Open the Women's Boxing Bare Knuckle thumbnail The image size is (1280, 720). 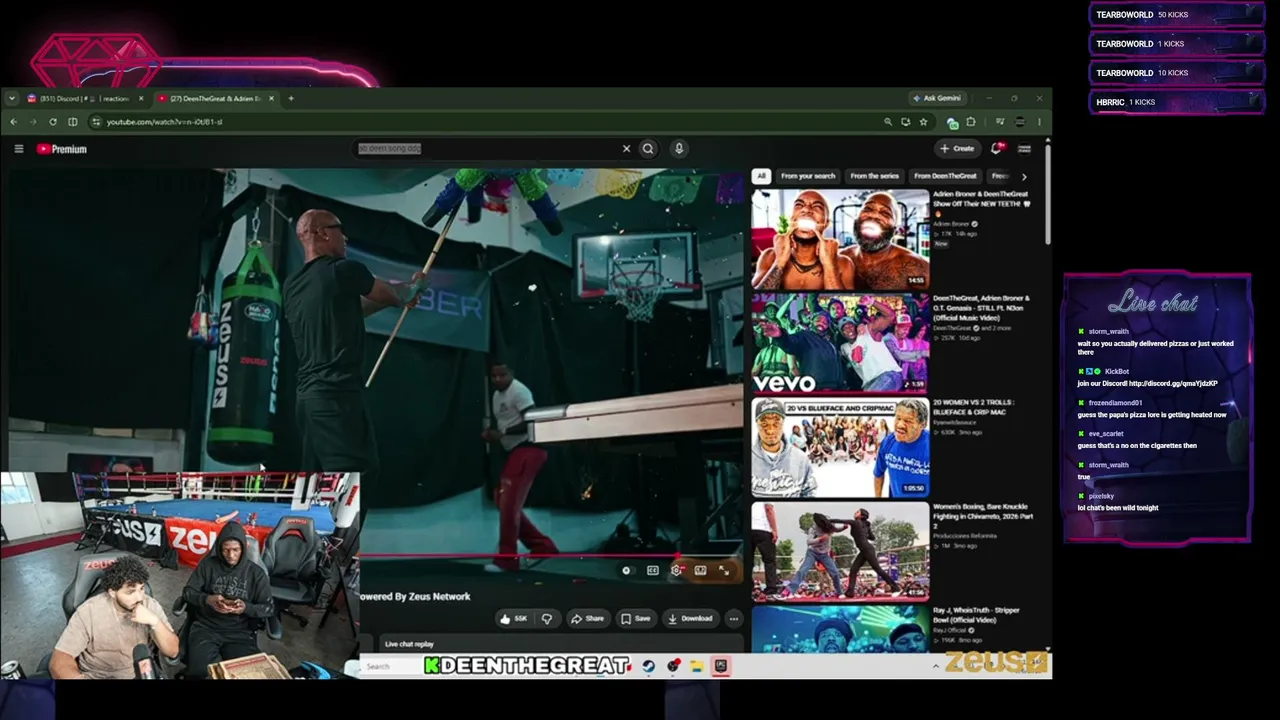840,551
